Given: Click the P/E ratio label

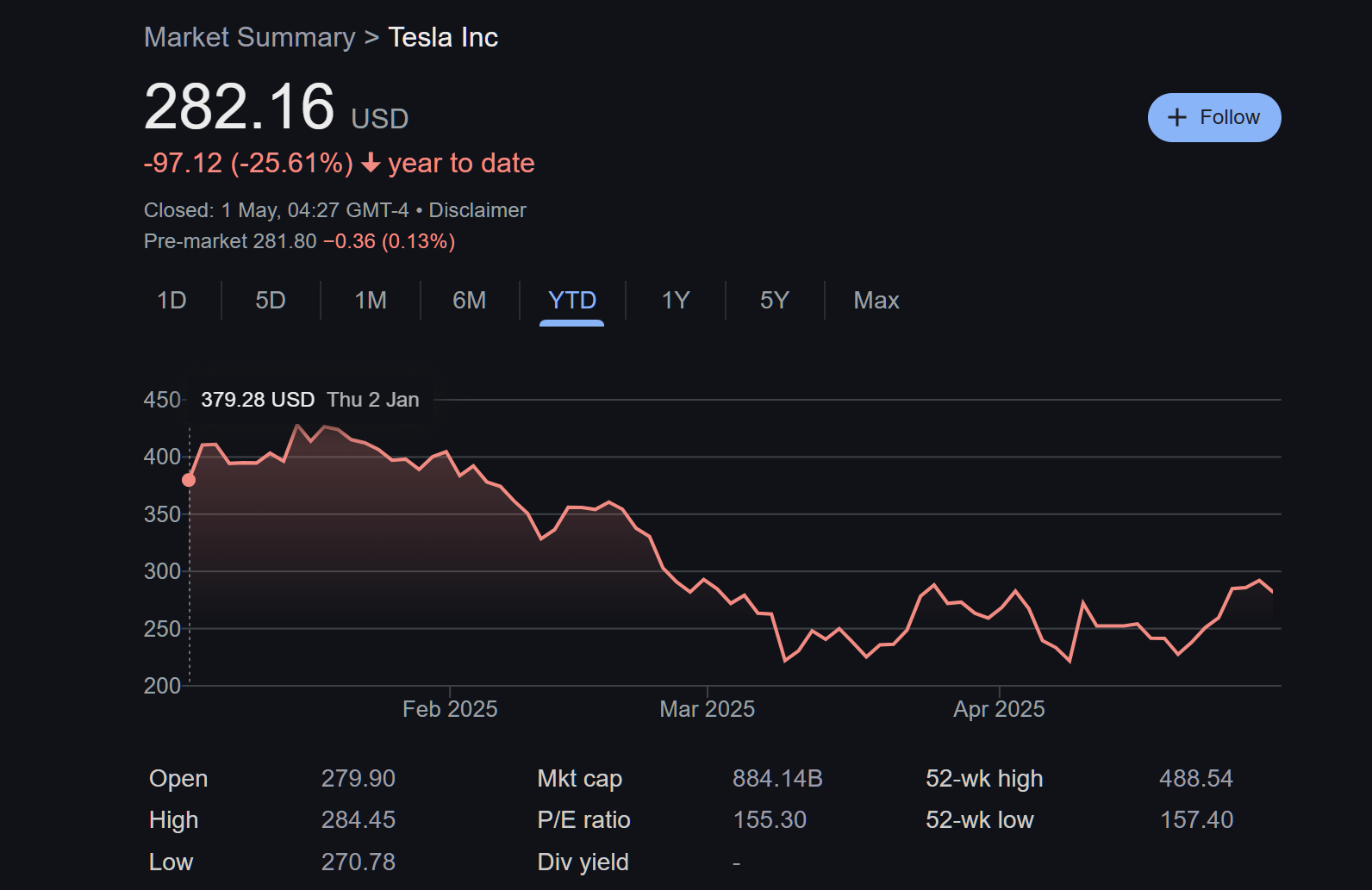Looking at the screenshot, I should [583, 820].
